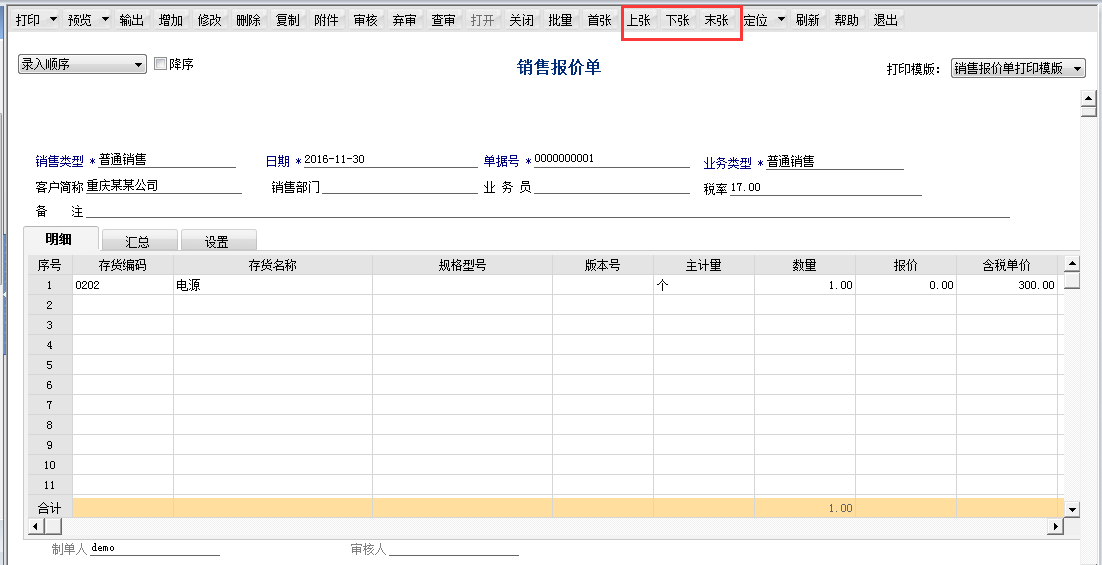Click the 复制 button

tap(287, 20)
